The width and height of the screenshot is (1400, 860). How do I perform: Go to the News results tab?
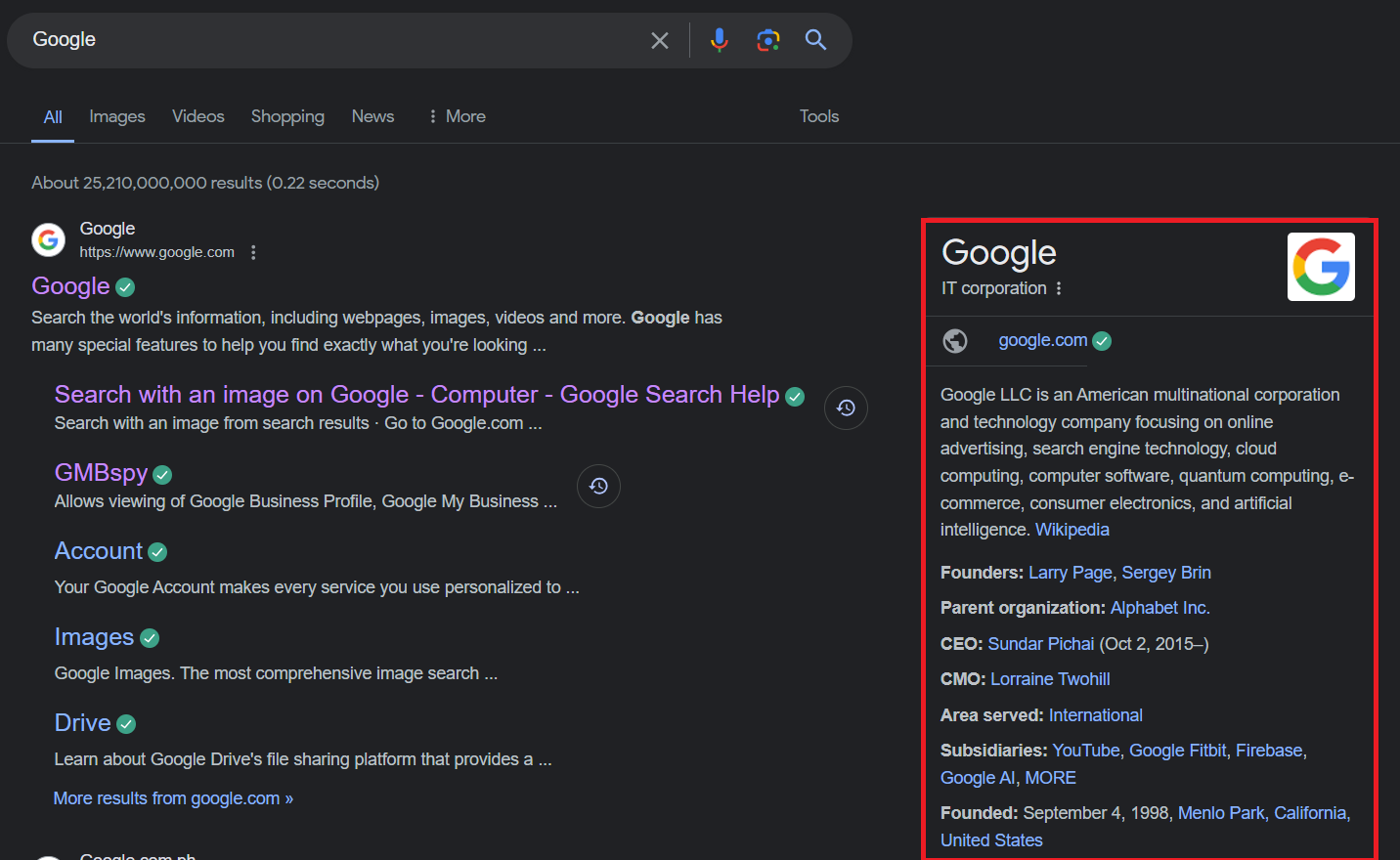coord(372,116)
